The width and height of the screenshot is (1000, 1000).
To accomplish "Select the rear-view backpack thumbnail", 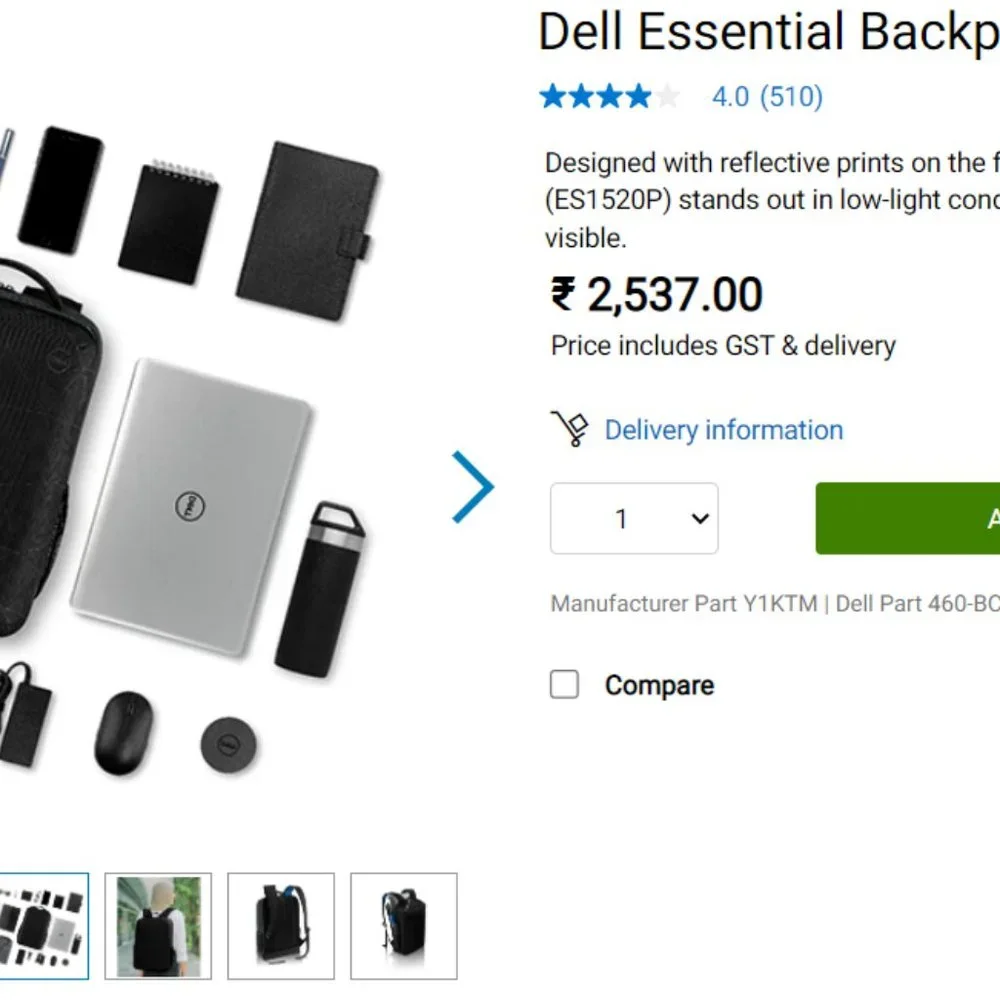I will pyautogui.click(x=280, y=925).
